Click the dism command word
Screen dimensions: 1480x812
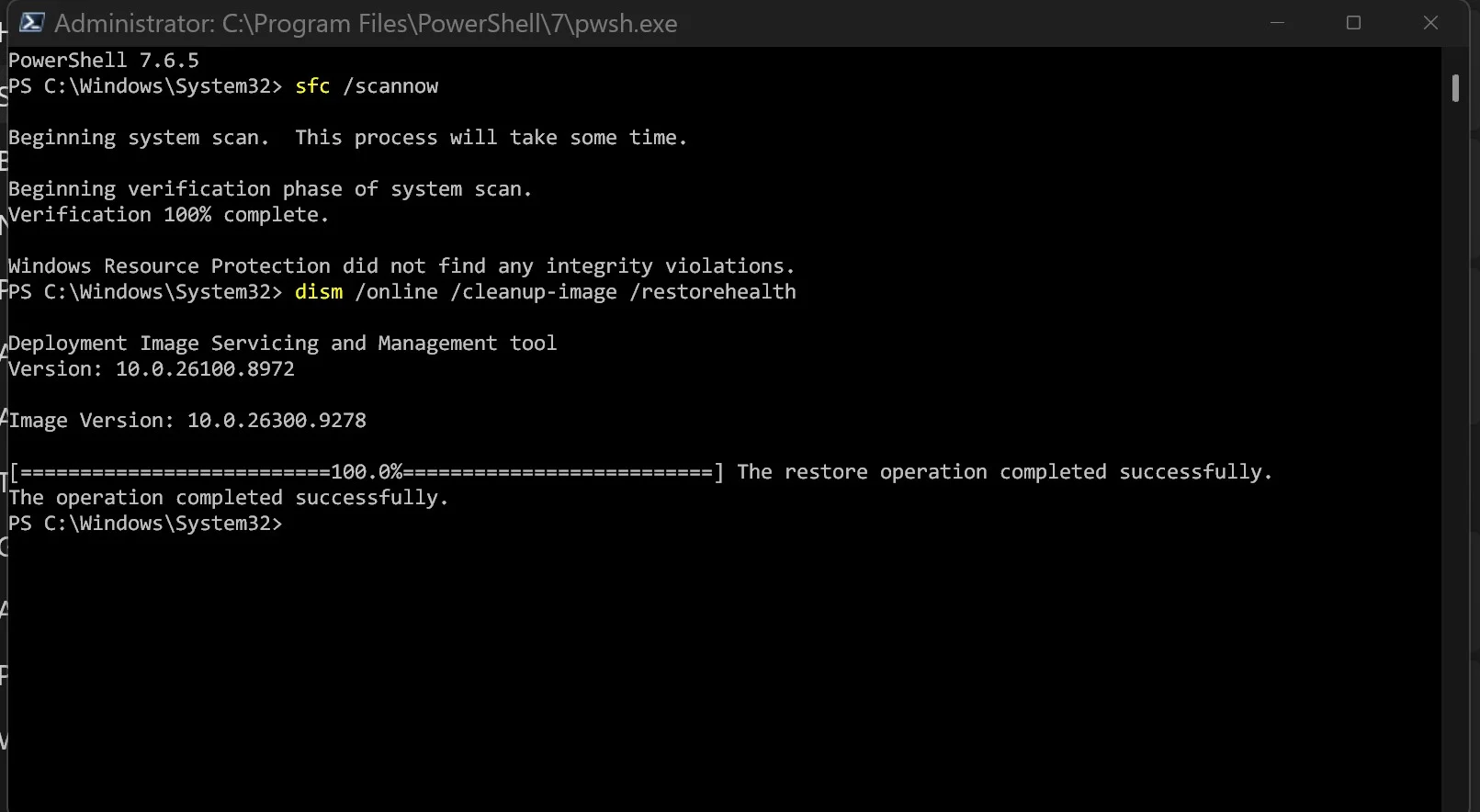pos(319,292)
